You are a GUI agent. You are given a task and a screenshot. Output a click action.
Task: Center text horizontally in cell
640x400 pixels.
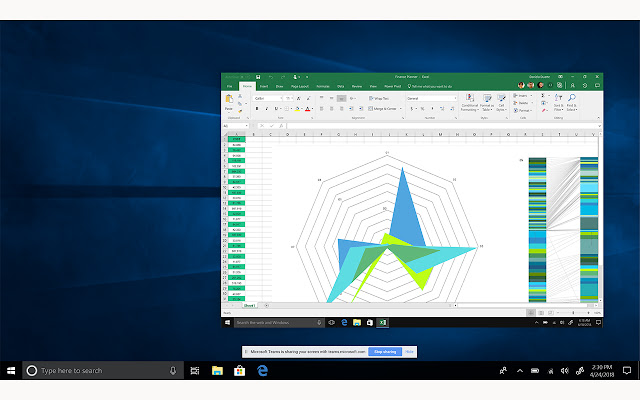331,109
